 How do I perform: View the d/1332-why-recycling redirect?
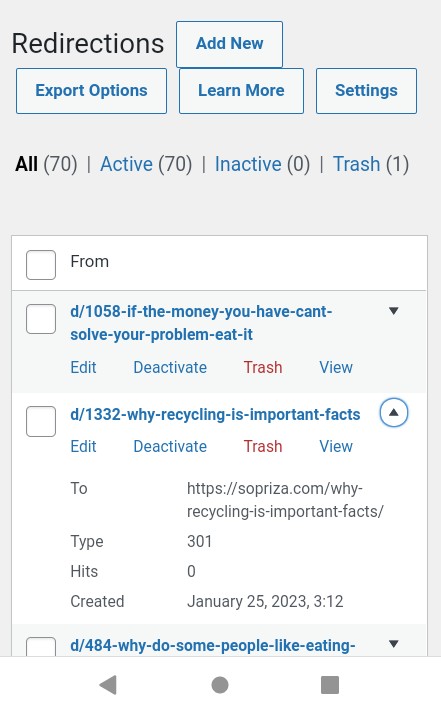click(336, 446)
